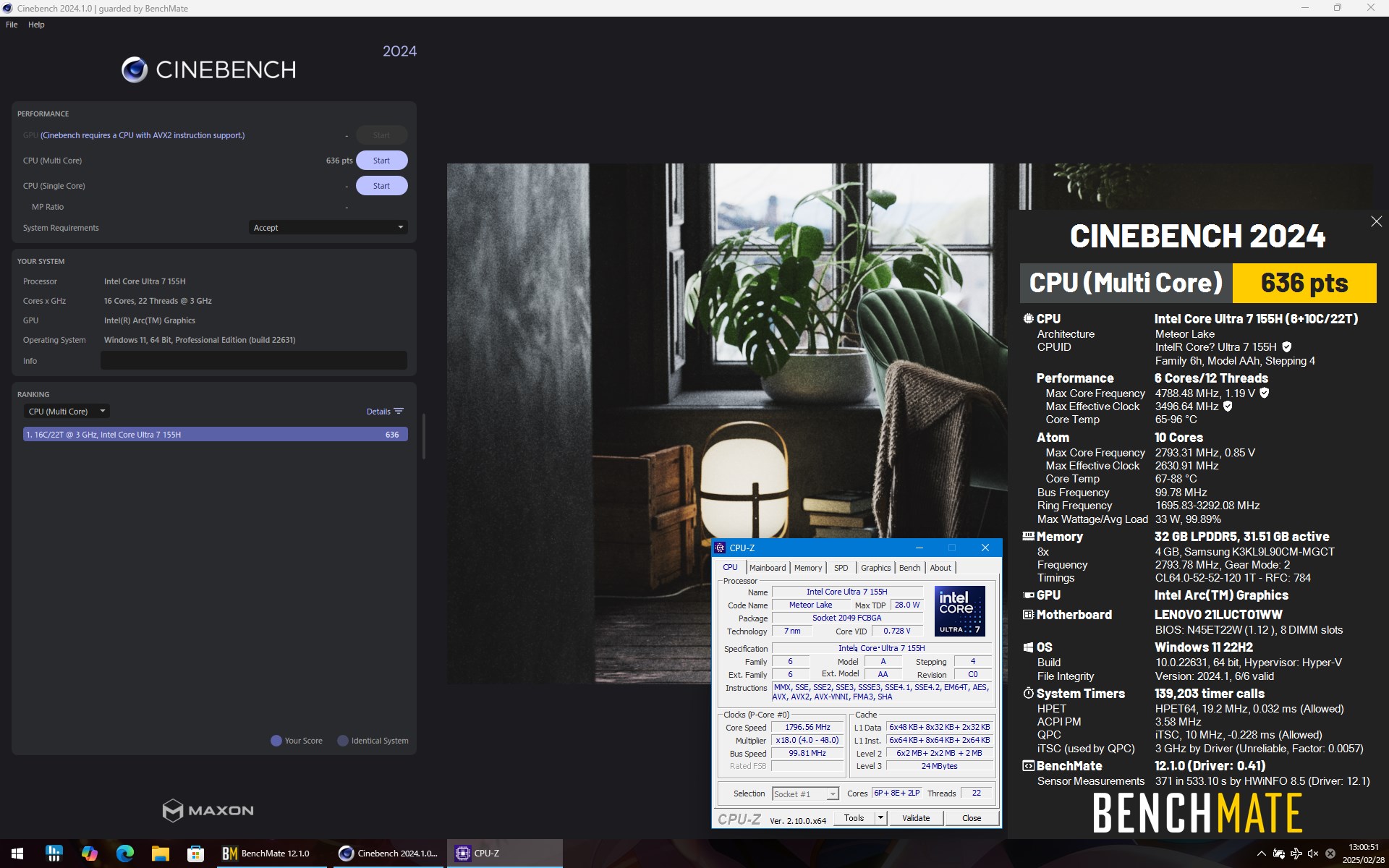Open the Socket #1 selection dropdown in CPU-Z
Viewport: 1389px width, 868px height.
point(805,793)
